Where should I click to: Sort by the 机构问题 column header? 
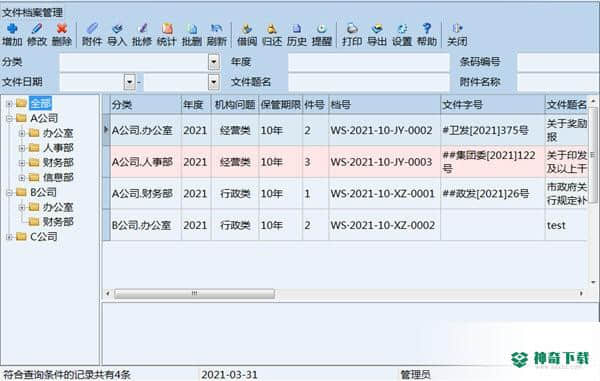pos(235,104)
